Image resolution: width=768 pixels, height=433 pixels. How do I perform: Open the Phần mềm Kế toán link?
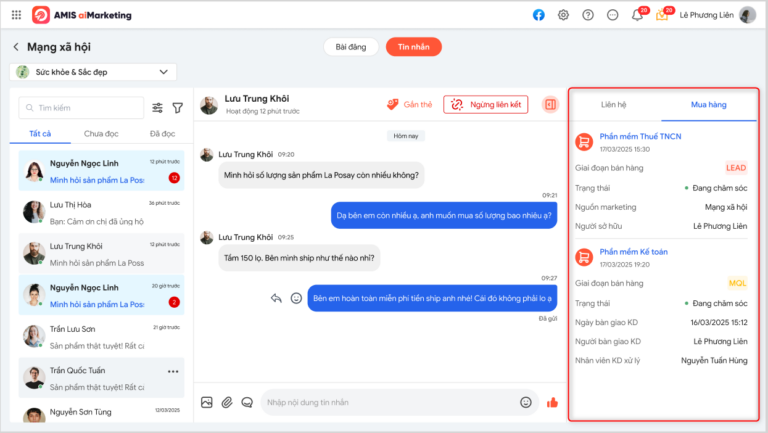[x=633, y=252]
